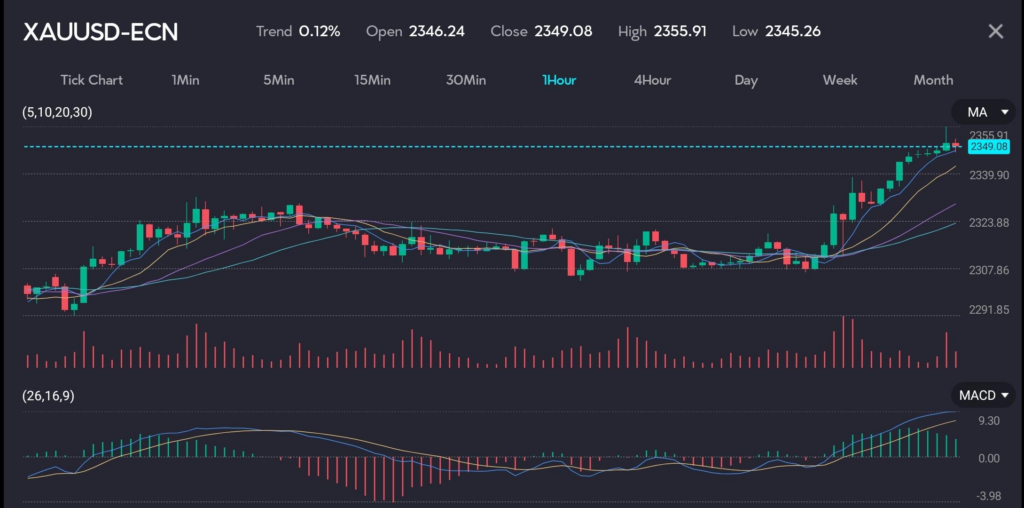Image resolution: width=1024 pixels, height=508 pixels.
Task: Switch to the Week timeframe
Action: [840, 80]
